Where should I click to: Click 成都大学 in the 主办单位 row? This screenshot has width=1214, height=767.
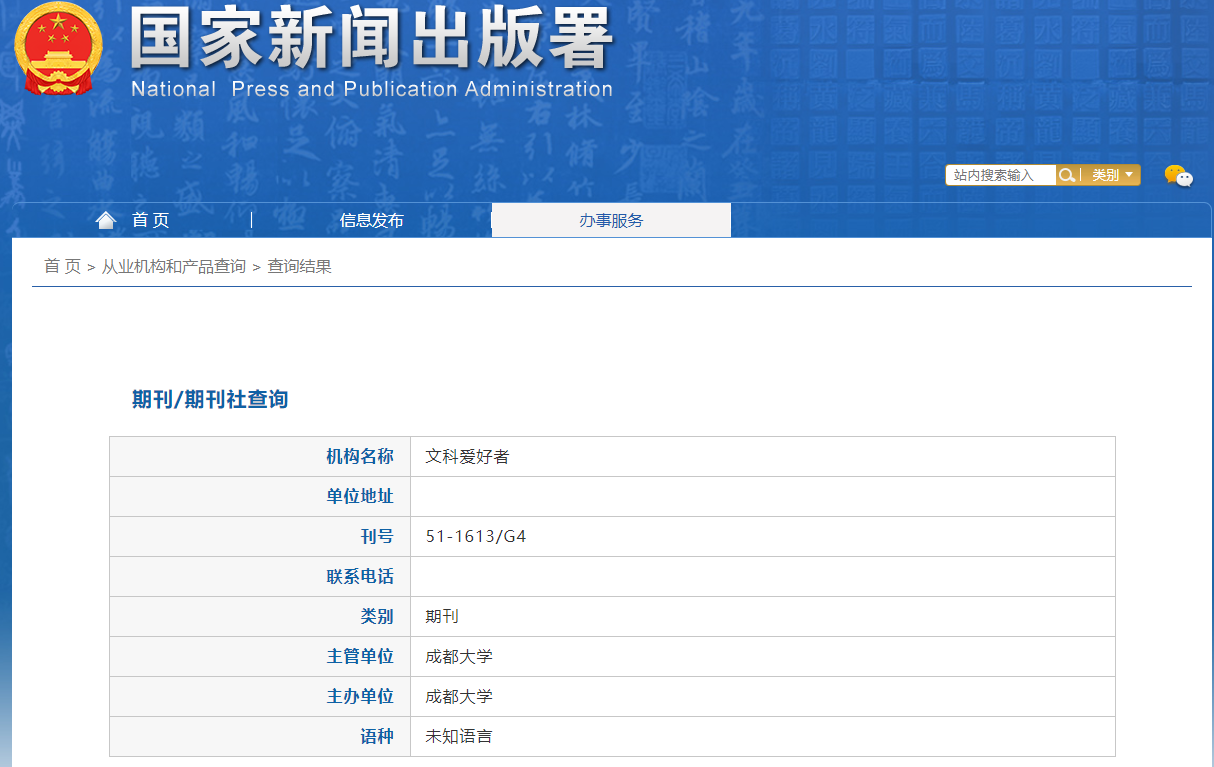click(459, 697)
